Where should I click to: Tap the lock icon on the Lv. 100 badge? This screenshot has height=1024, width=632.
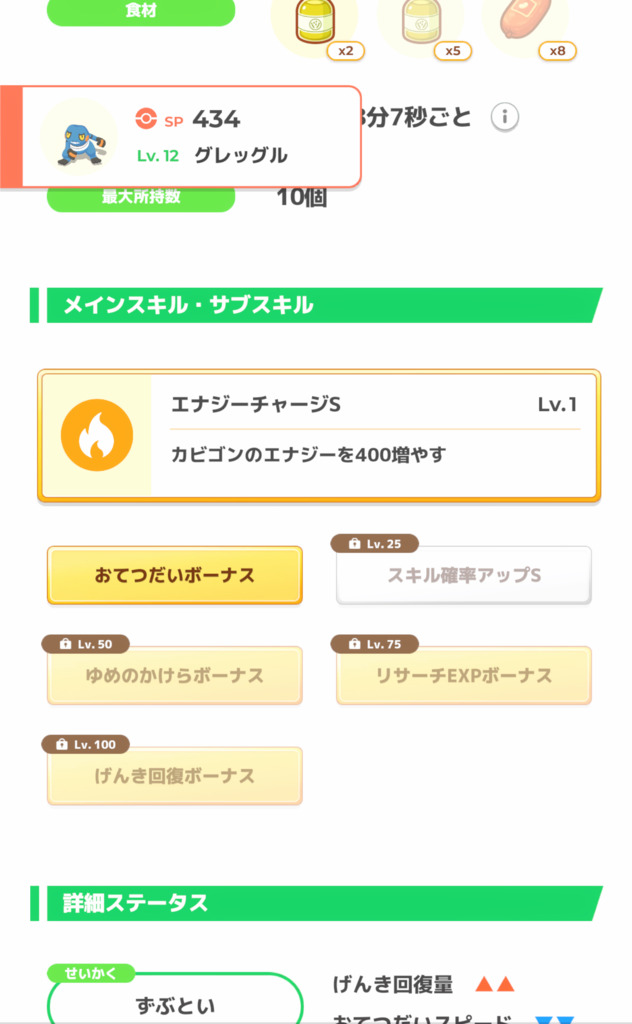coord(64,745)
